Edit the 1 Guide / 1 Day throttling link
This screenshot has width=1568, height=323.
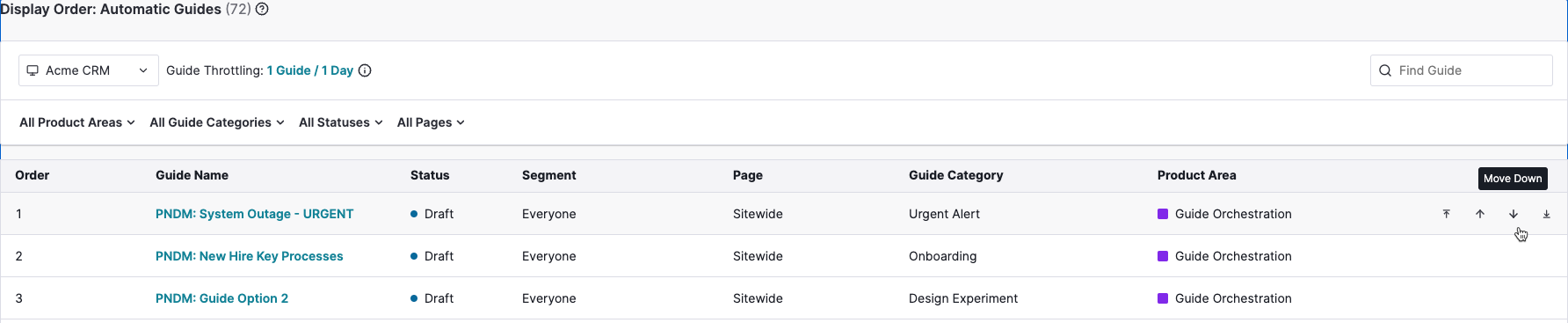tap(310, 70)
